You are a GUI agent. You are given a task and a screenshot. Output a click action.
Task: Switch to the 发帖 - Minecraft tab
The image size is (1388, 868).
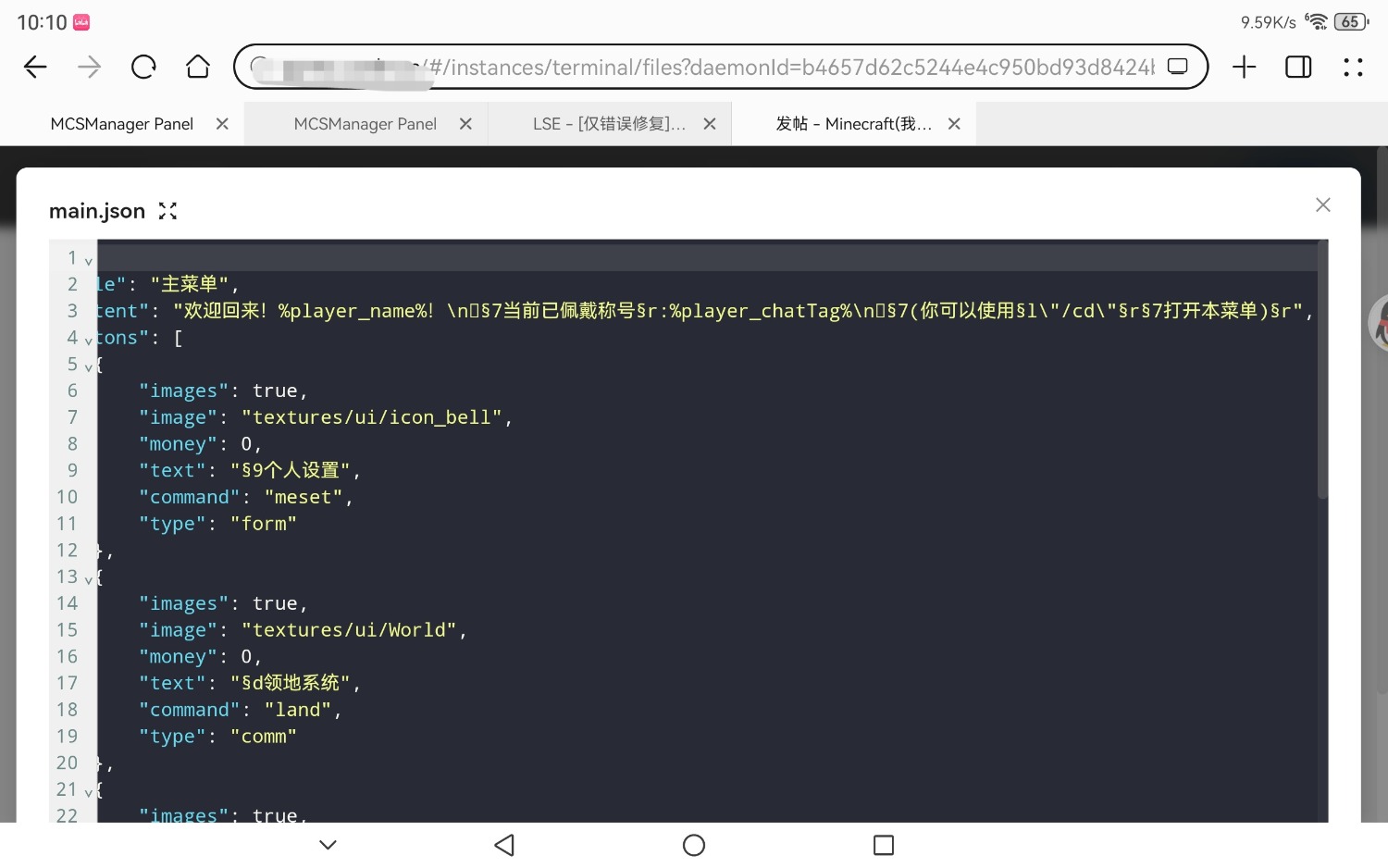854,124
